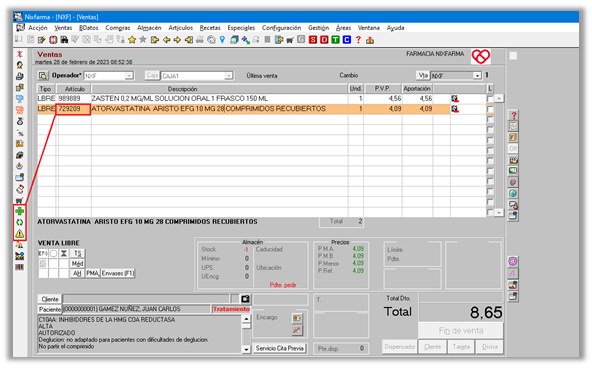Viewport: 592px width, 368px height.
Task: Click the black shopping cart toolbar icon
Action: (x=290, y=40)
